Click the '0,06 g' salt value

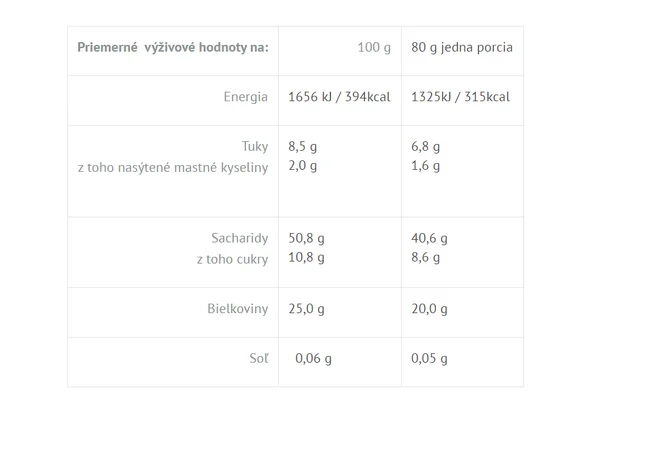[313, 359]
